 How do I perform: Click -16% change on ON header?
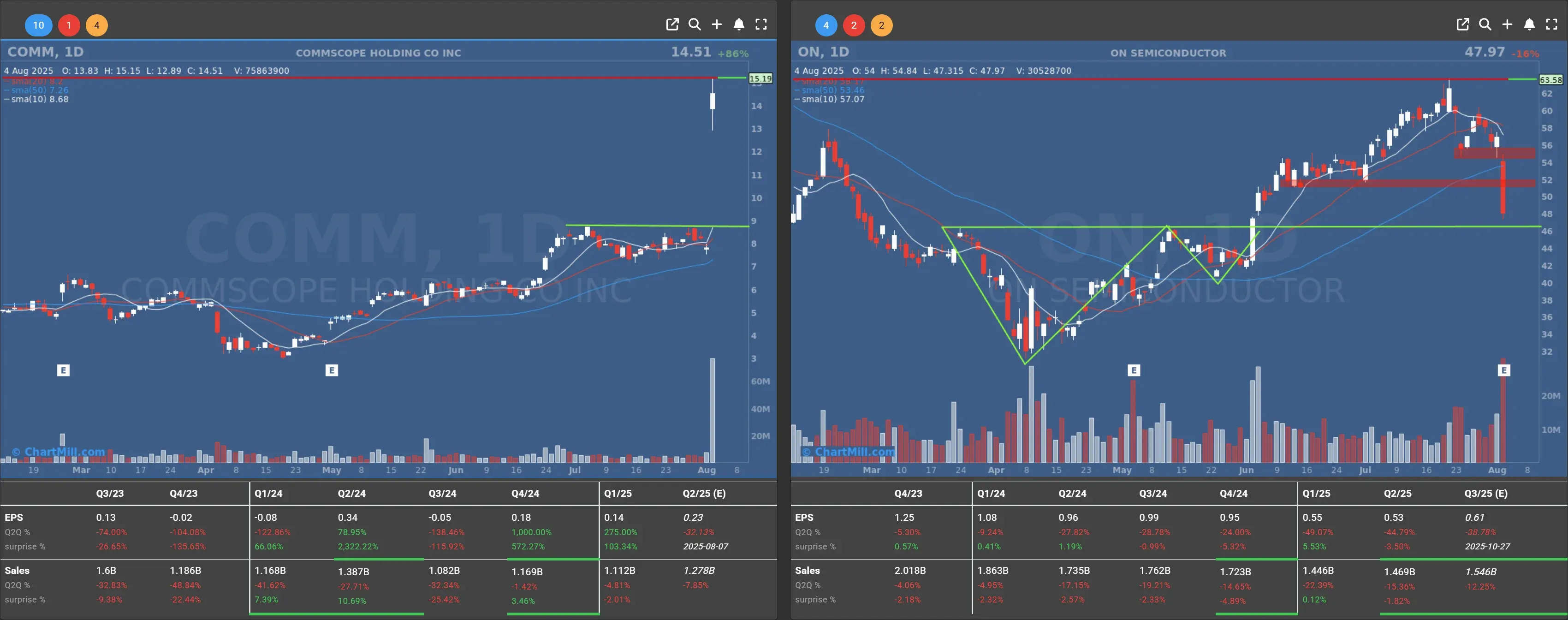(1525, 54)
